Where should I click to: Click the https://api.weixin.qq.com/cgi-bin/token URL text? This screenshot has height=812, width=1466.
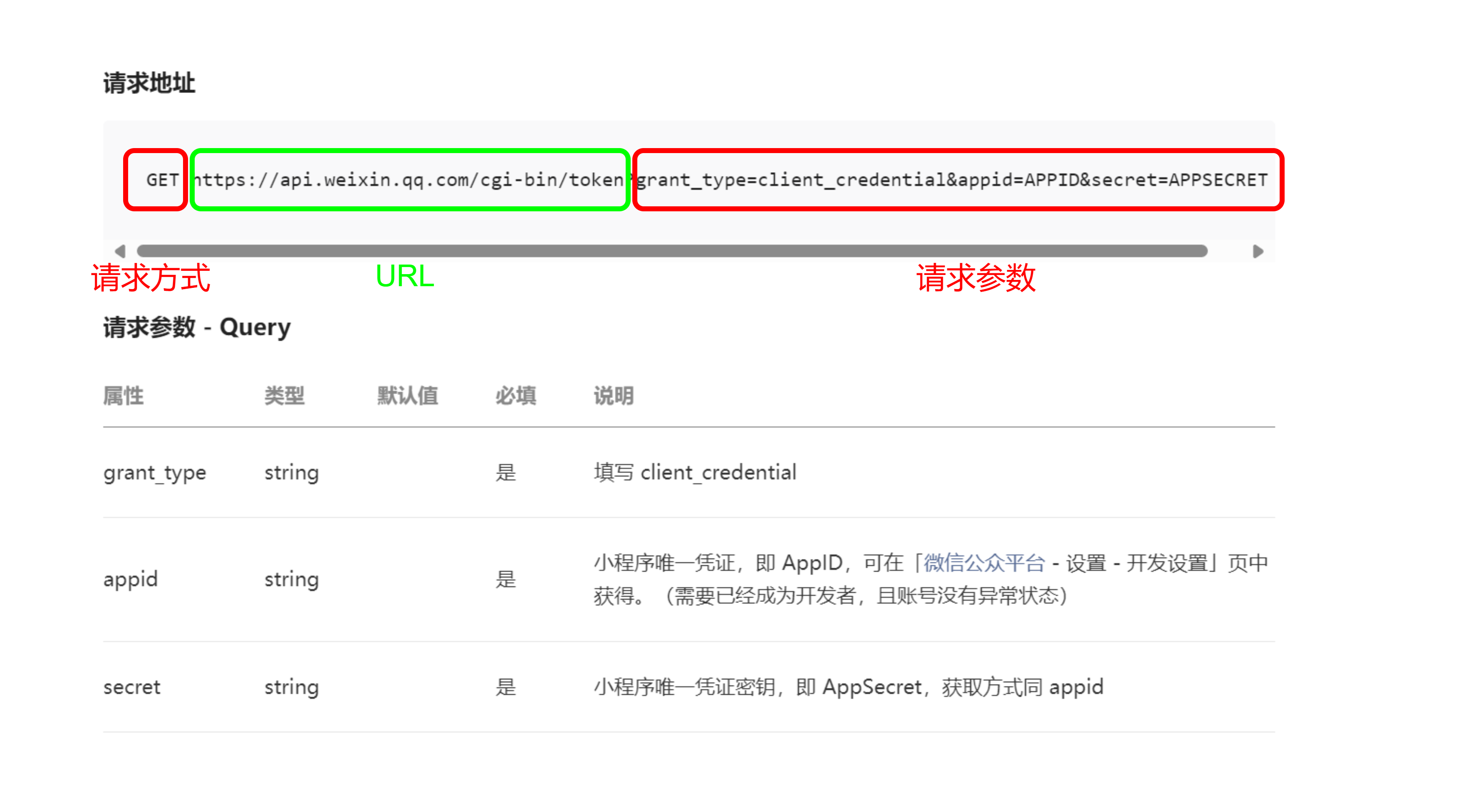pyautogui.click(x=409, y=180)
